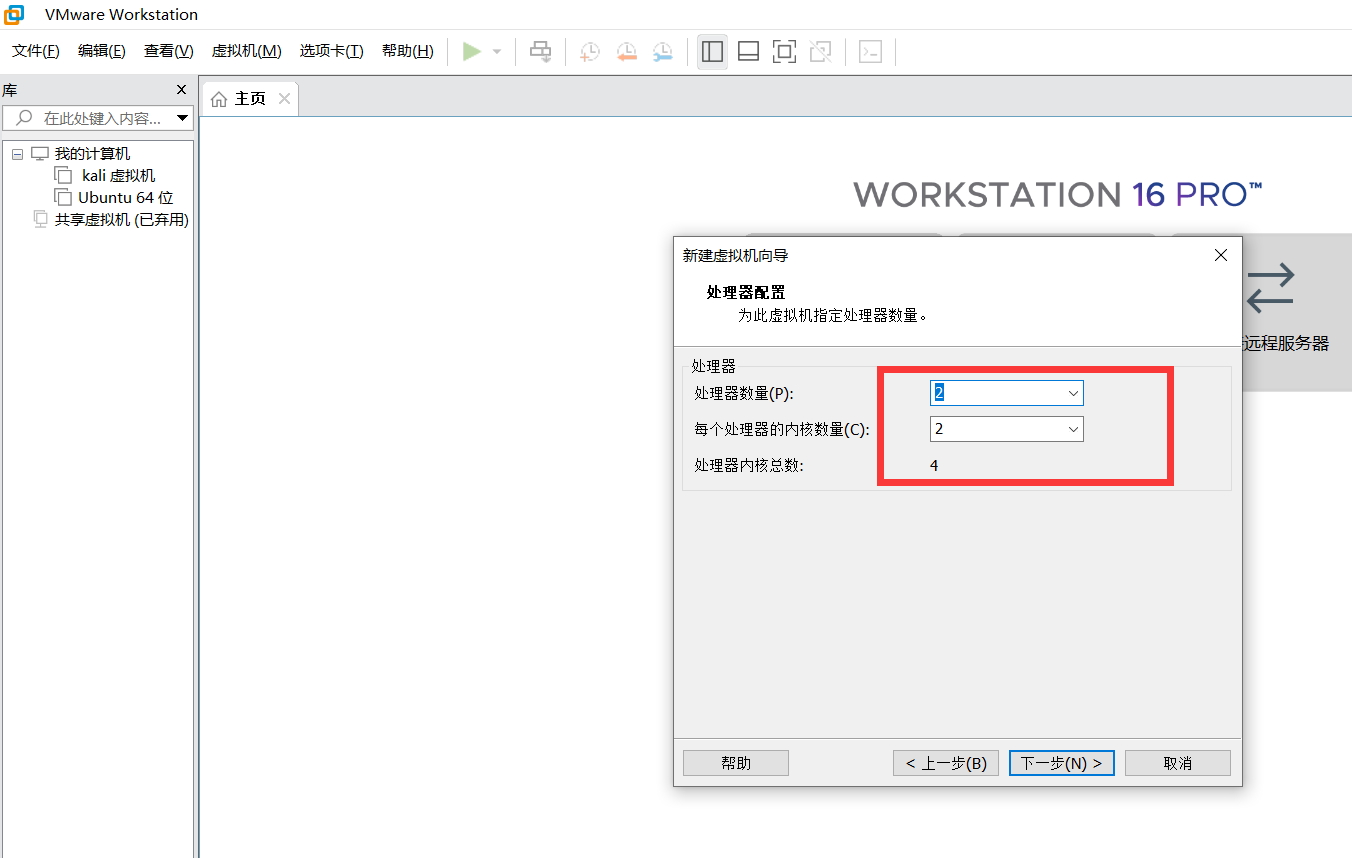This screenshot has height=858, width=1352.
Task: Expand the library search filter arrow
Action: point(182,118)
